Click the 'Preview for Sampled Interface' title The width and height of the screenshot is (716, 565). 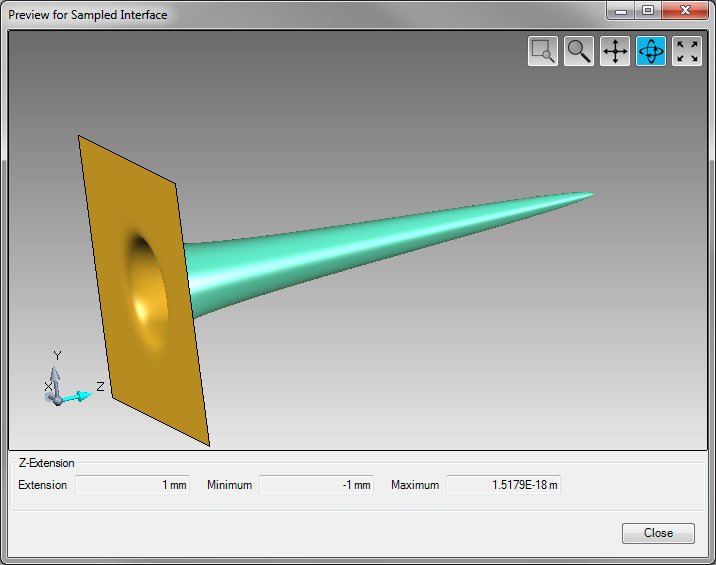coord(88,15)
